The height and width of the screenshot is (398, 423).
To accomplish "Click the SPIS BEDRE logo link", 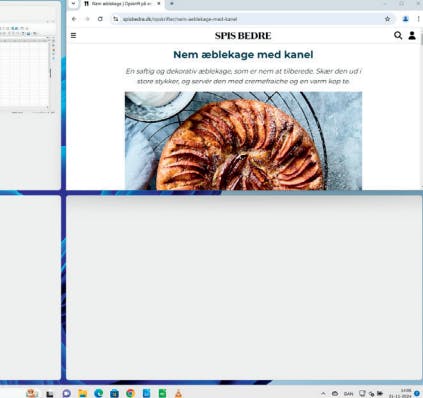I will tap(243, 36).
